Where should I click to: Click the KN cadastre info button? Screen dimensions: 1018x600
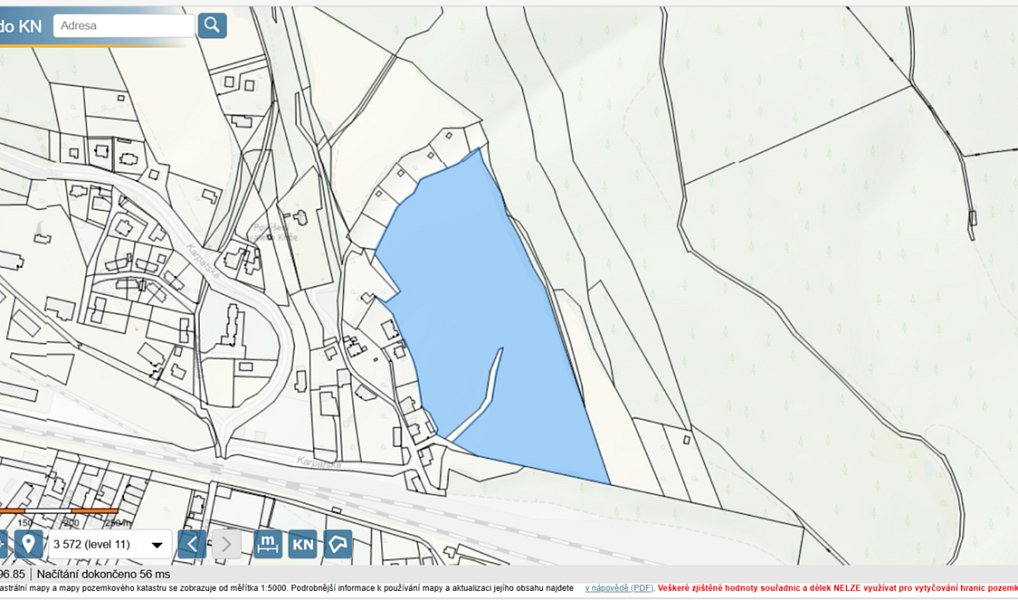point(303,544)
